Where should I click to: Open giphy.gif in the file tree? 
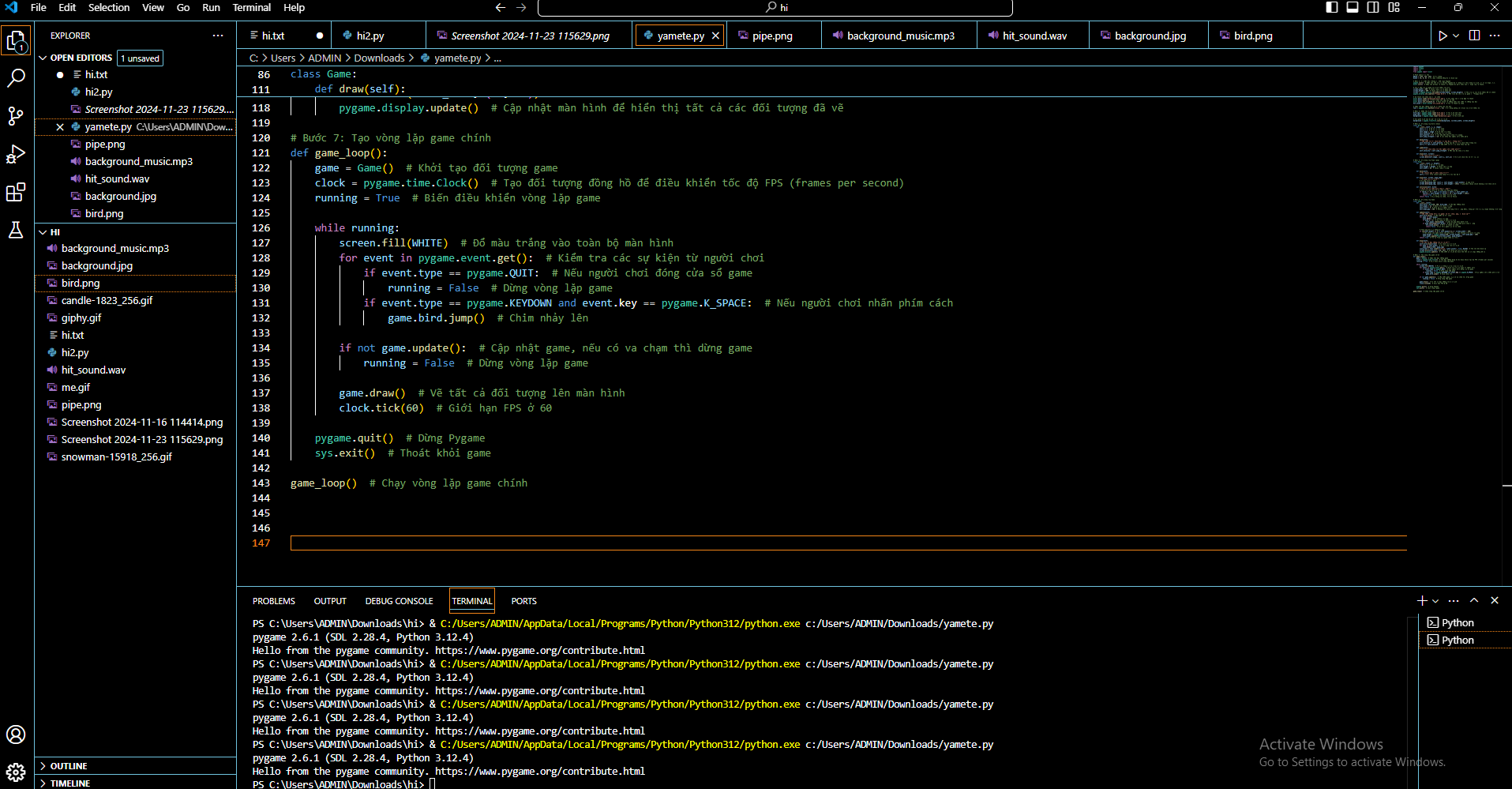81,317
